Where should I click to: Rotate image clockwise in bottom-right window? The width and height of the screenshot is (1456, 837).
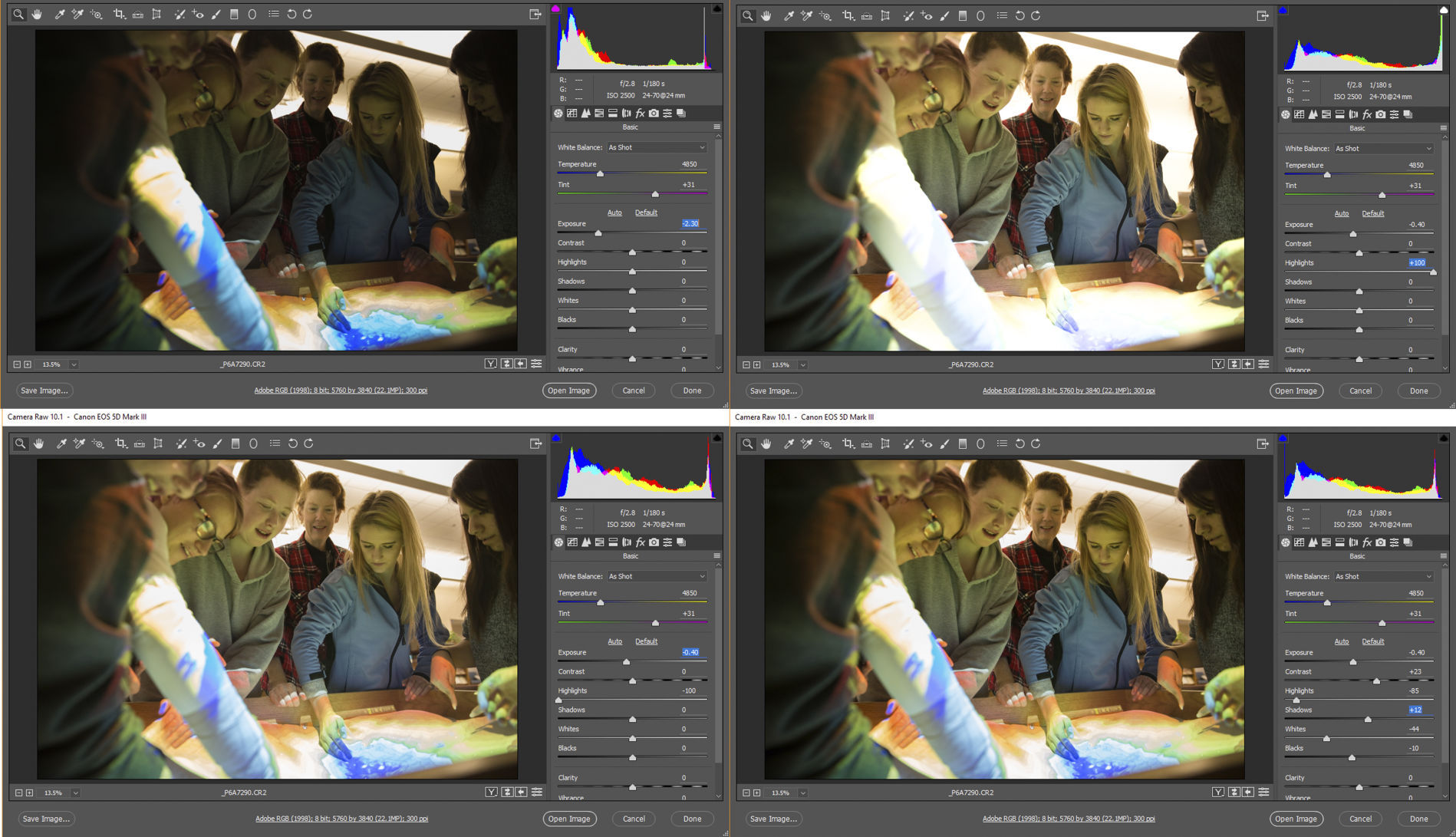click(1036, 443)
